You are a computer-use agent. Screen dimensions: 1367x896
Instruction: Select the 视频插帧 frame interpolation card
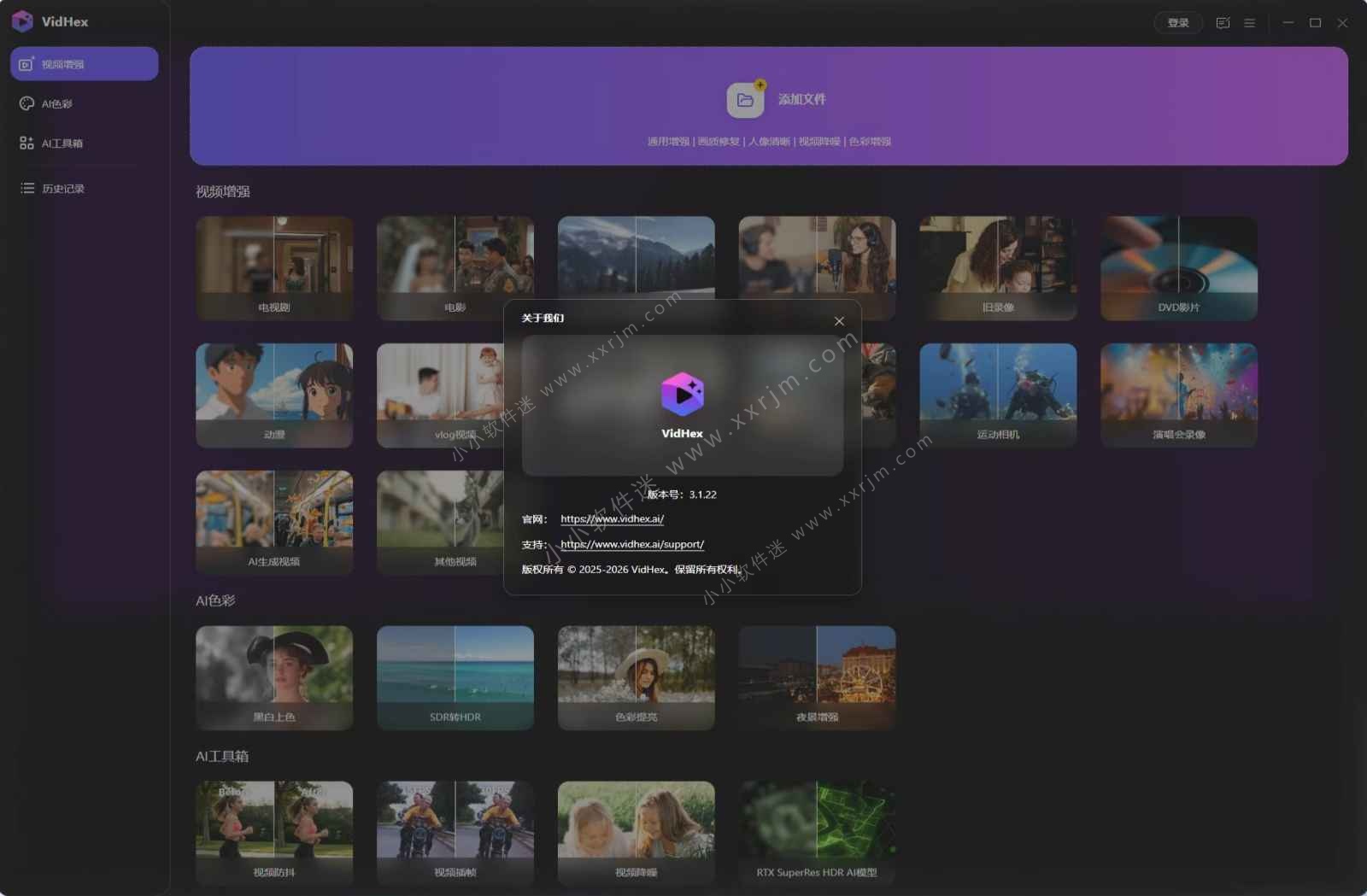coord(455,834)
